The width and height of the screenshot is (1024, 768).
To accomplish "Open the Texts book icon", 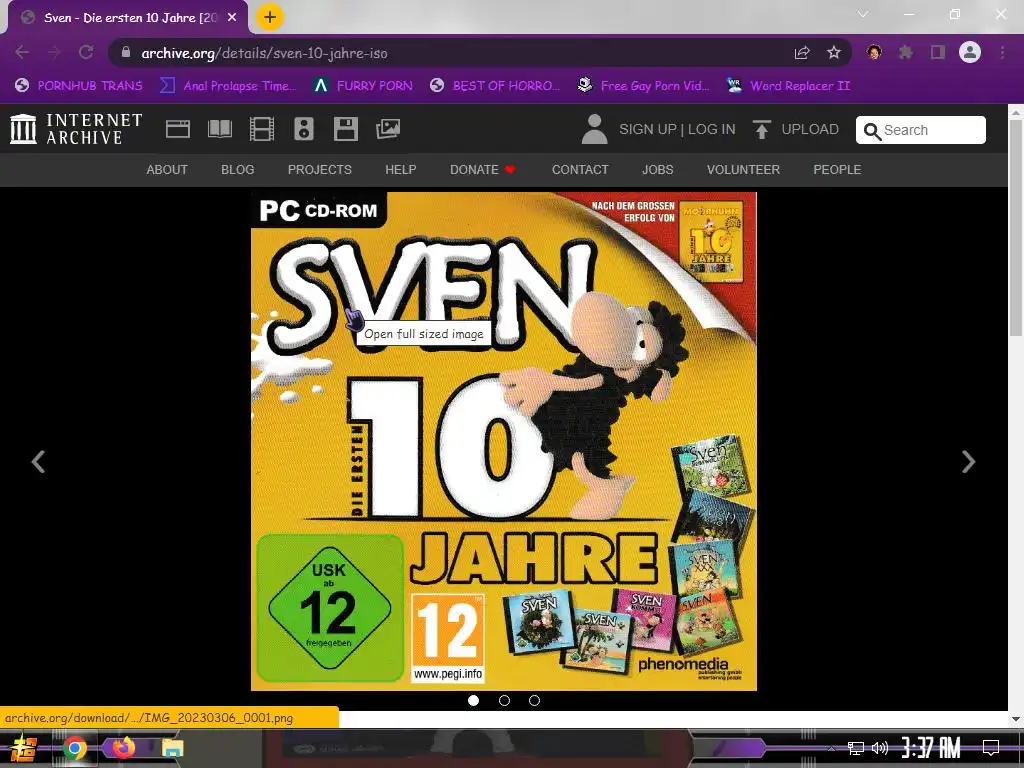I will pos(220,129).
